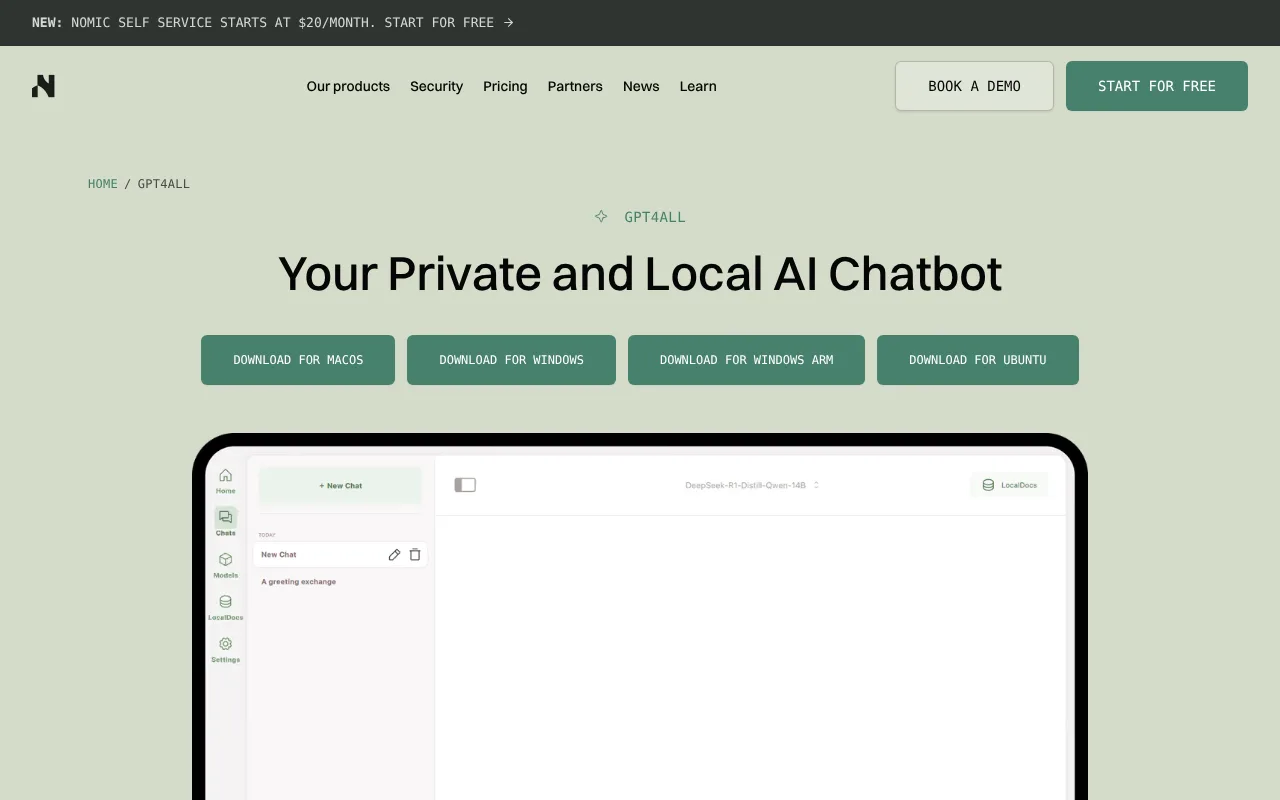Viewport: 1280px width, 800px height.
Task: Click the Nomic logo icon
Action: [x=43, y=86]
